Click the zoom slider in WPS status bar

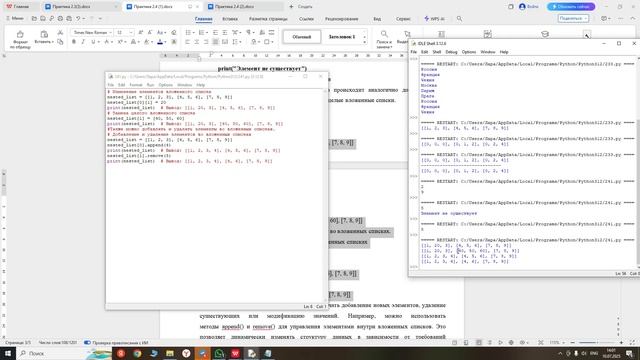(596, 343)
